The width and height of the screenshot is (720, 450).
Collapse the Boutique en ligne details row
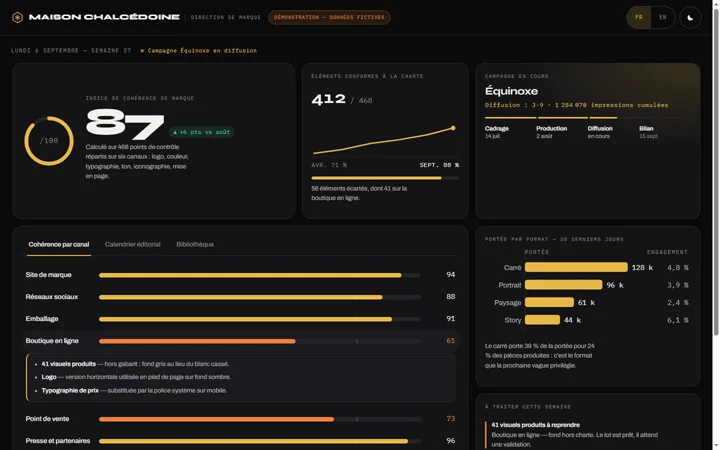(x=242, y=341)
